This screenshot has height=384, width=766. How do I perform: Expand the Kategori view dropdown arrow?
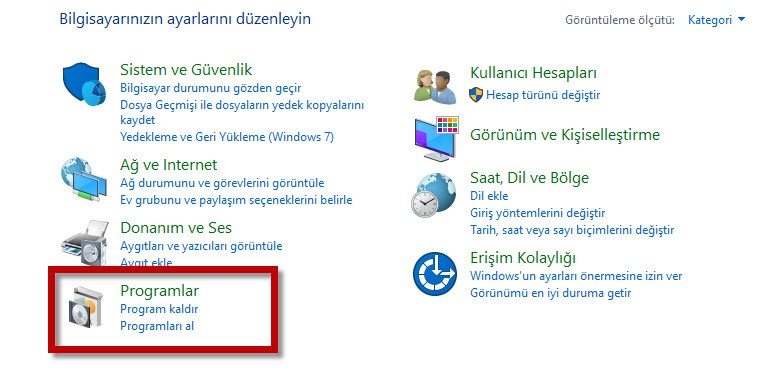coord(741,20)
